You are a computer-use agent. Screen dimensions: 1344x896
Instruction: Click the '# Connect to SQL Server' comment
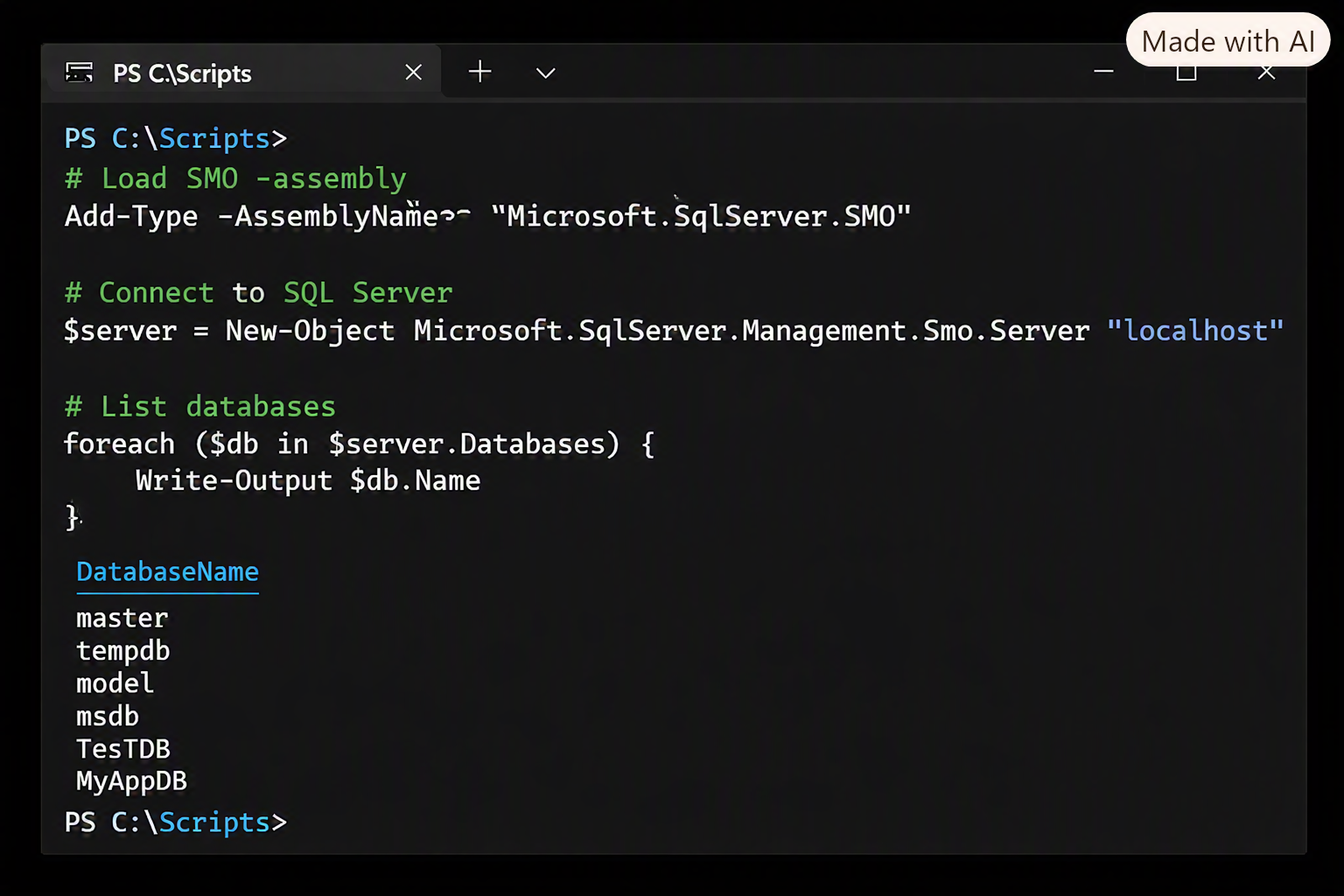pos(258,292)
